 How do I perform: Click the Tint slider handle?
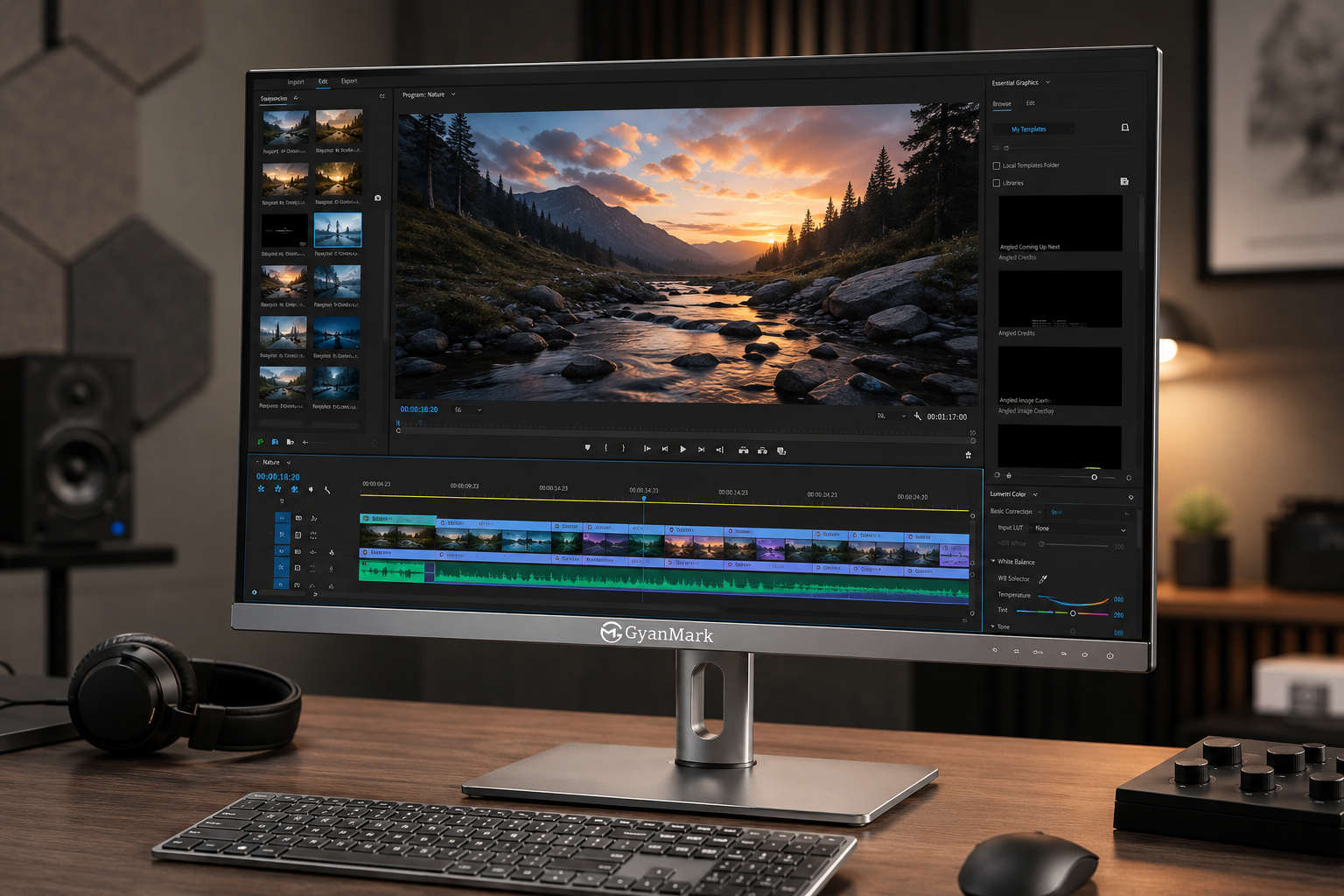click(x=1073, y=613)
